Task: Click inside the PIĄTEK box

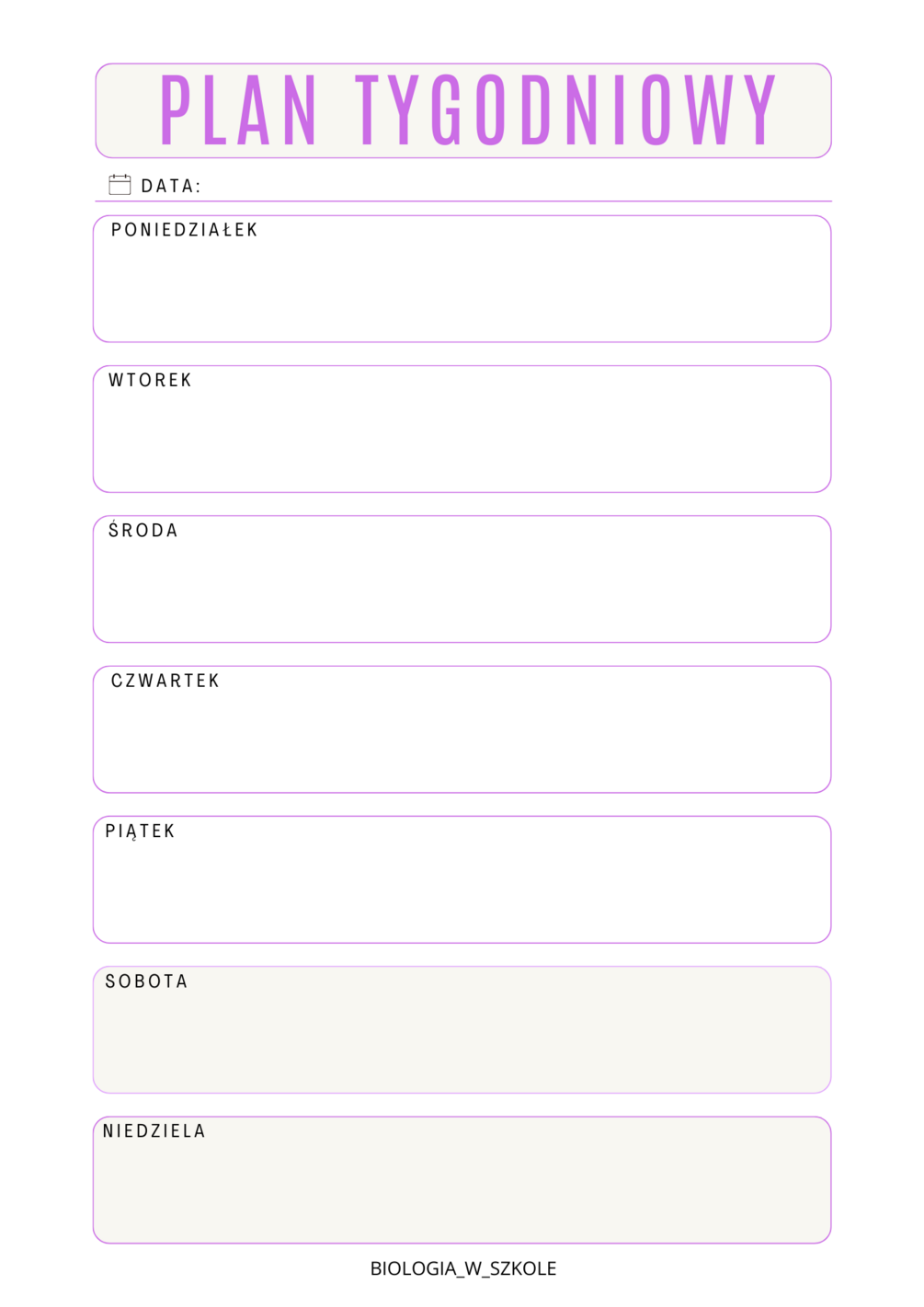Action: 462,879
